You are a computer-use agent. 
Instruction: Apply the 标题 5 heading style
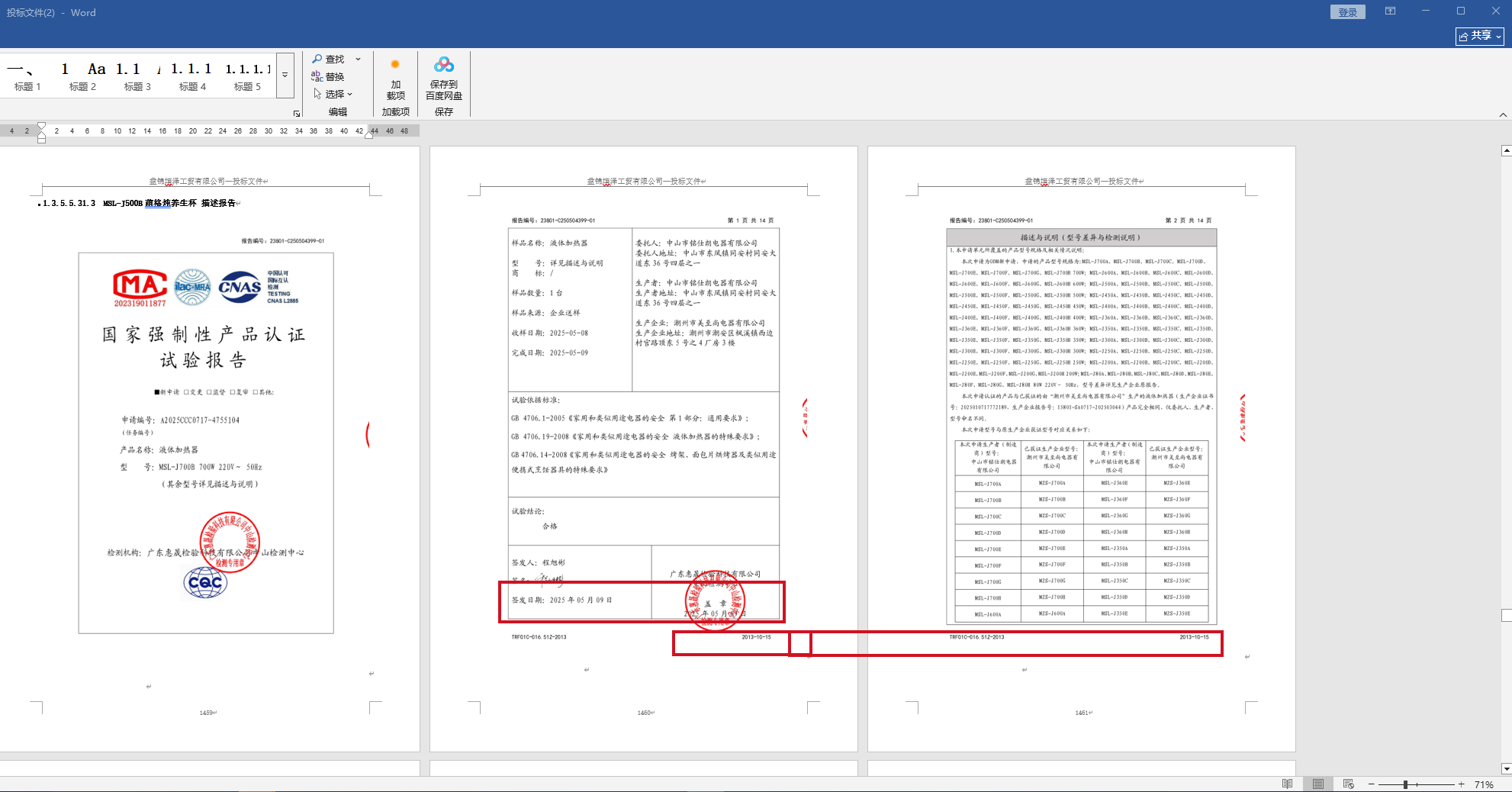[247, 76]
